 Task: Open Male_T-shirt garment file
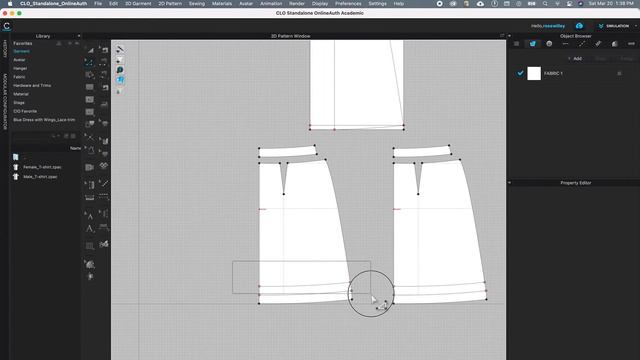click(x=40, y=177)
